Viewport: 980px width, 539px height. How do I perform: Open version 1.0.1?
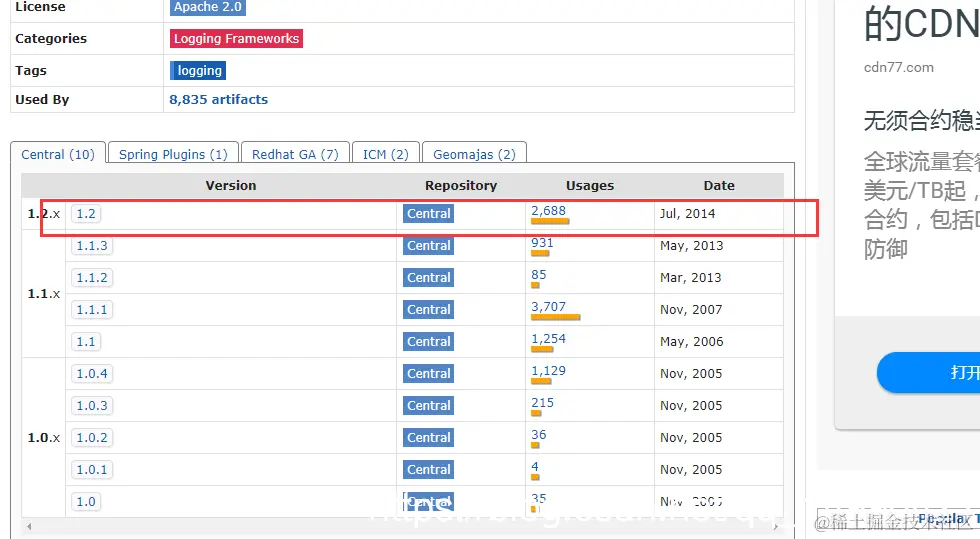click(92, 469)
